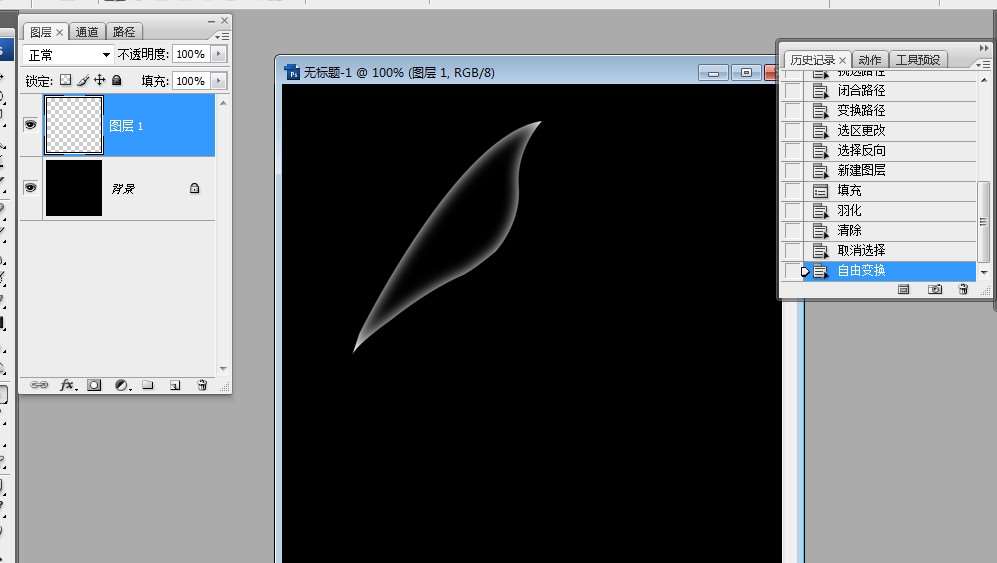Click Layers panel scrollbar down arrow
Image resolution: width=997 pixels, height=563 pixels.
(223, 368)
